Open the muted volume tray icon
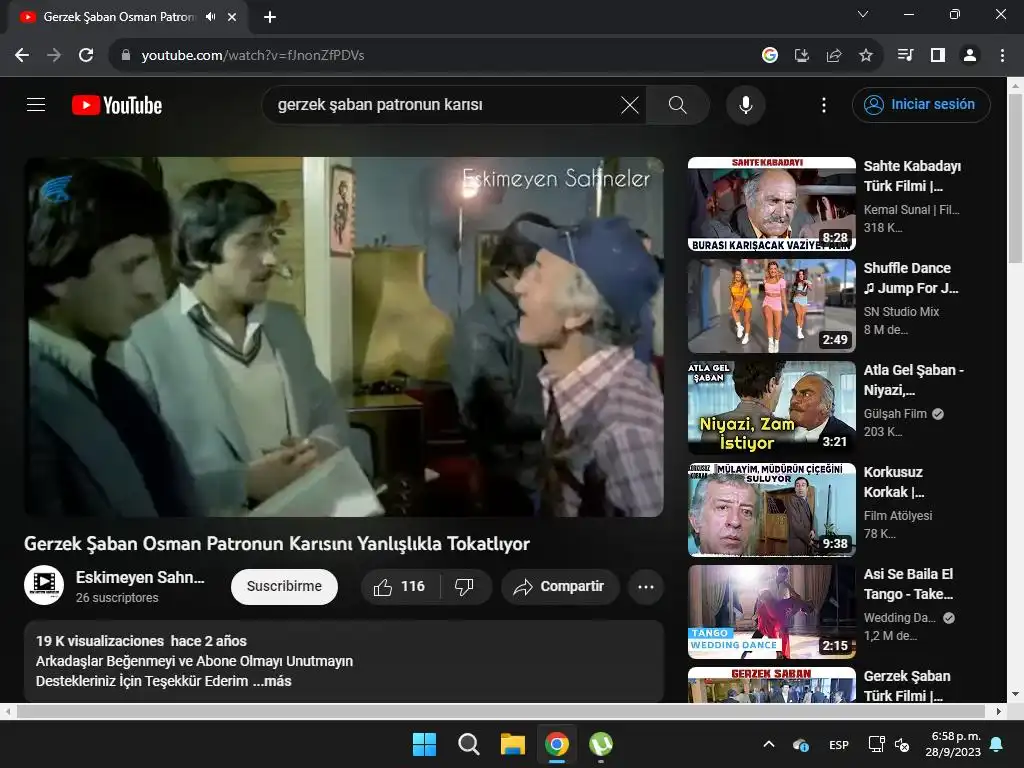Viewport: 1024px width, 768px height. (902, 744)
